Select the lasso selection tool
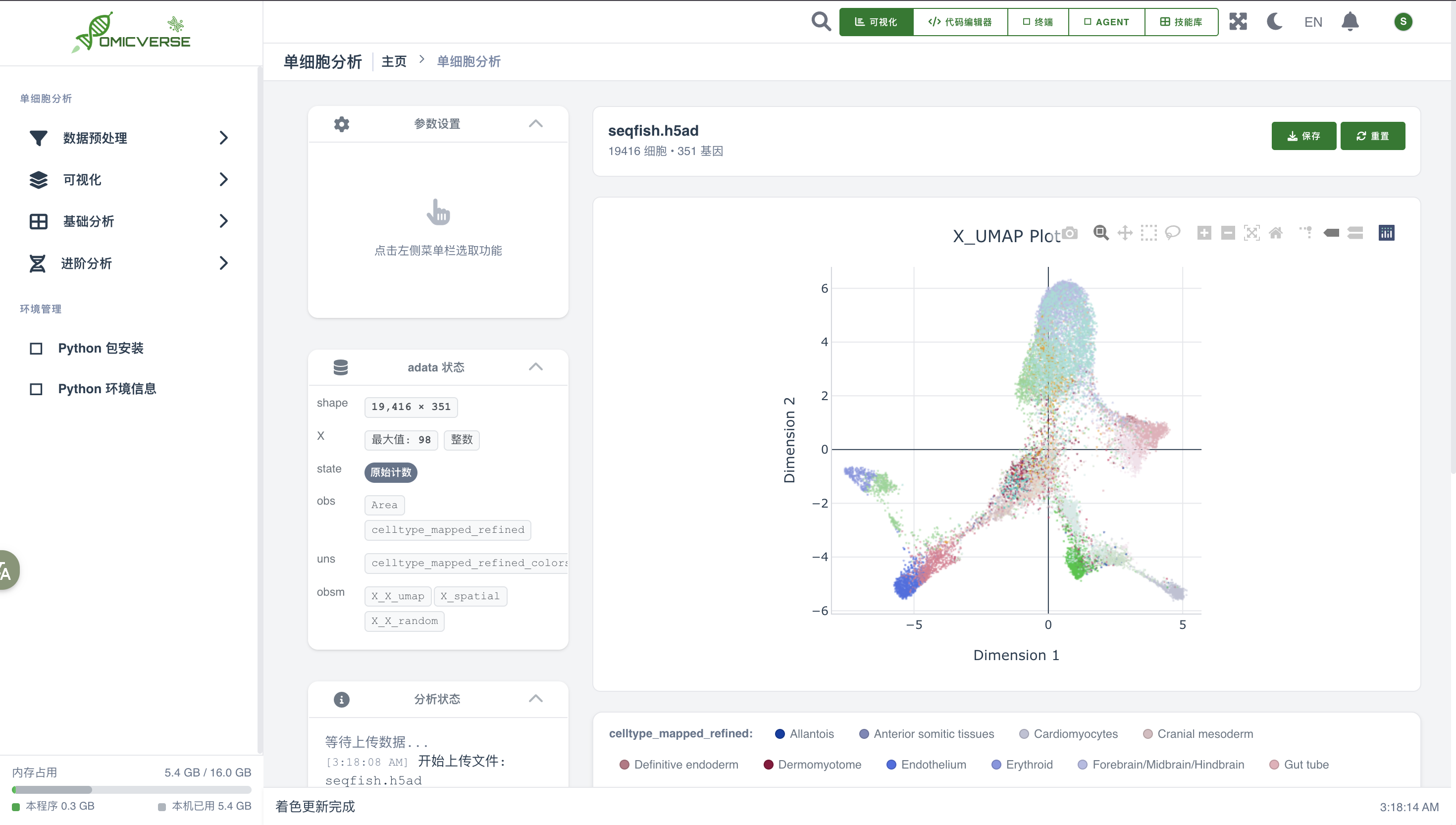The height and width of the screenshot is (825, 1456). tap(1173, 233)
